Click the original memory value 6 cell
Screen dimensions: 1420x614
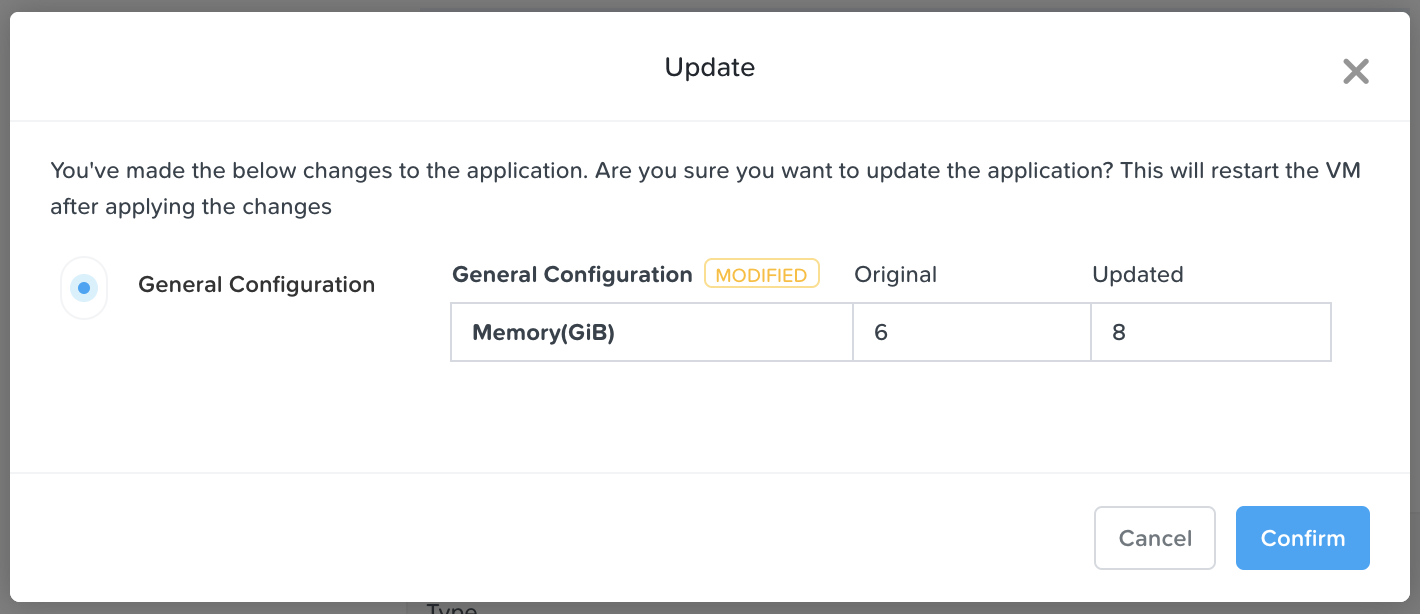tap(972, 332)
